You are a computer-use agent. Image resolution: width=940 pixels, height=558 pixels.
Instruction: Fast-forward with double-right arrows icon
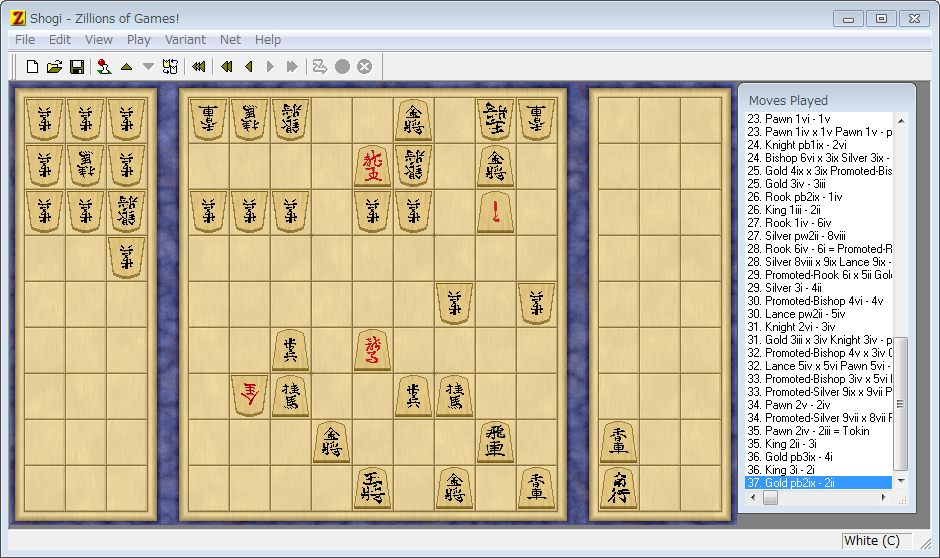[292, 67]
